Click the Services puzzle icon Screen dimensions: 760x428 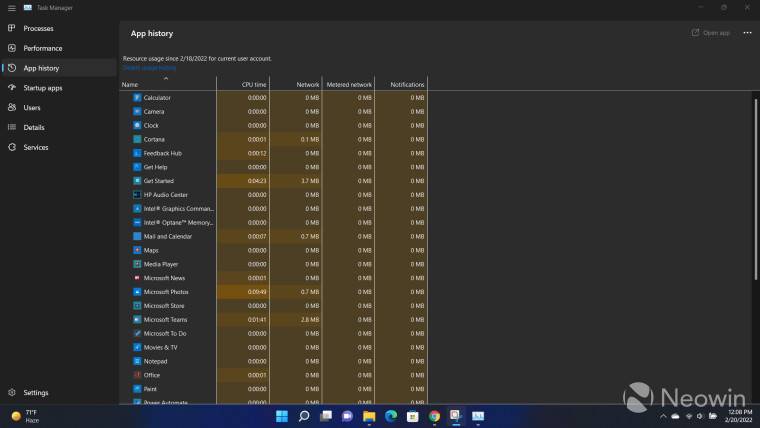tap(12, 147)
